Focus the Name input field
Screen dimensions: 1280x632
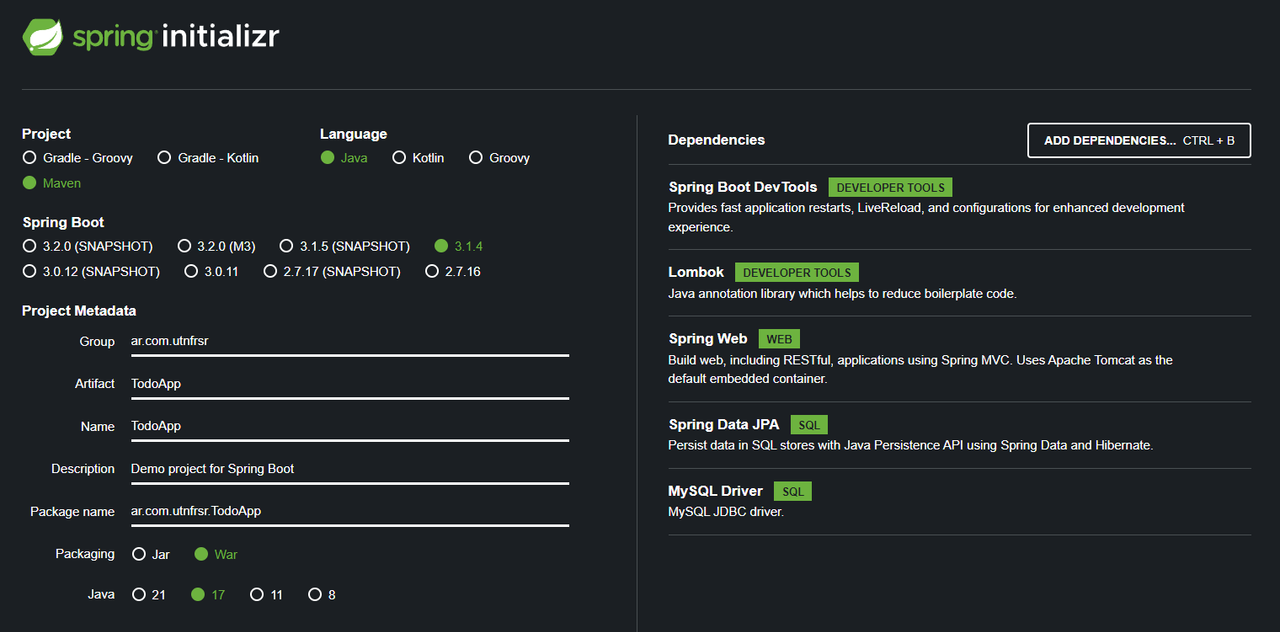pos(350,426)
